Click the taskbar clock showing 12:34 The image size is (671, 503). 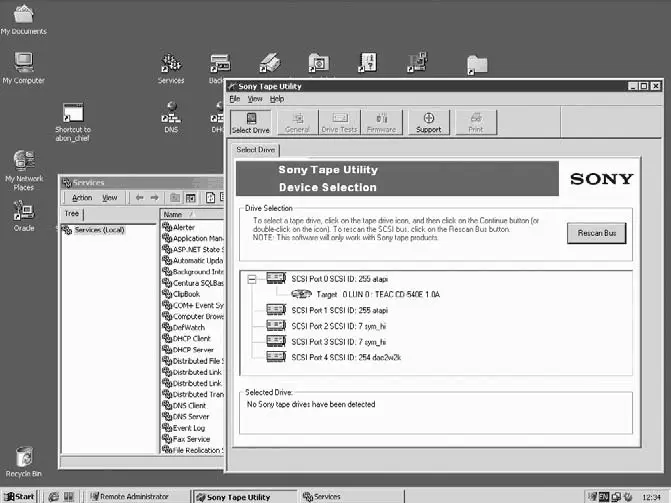[x=651, y=497]
